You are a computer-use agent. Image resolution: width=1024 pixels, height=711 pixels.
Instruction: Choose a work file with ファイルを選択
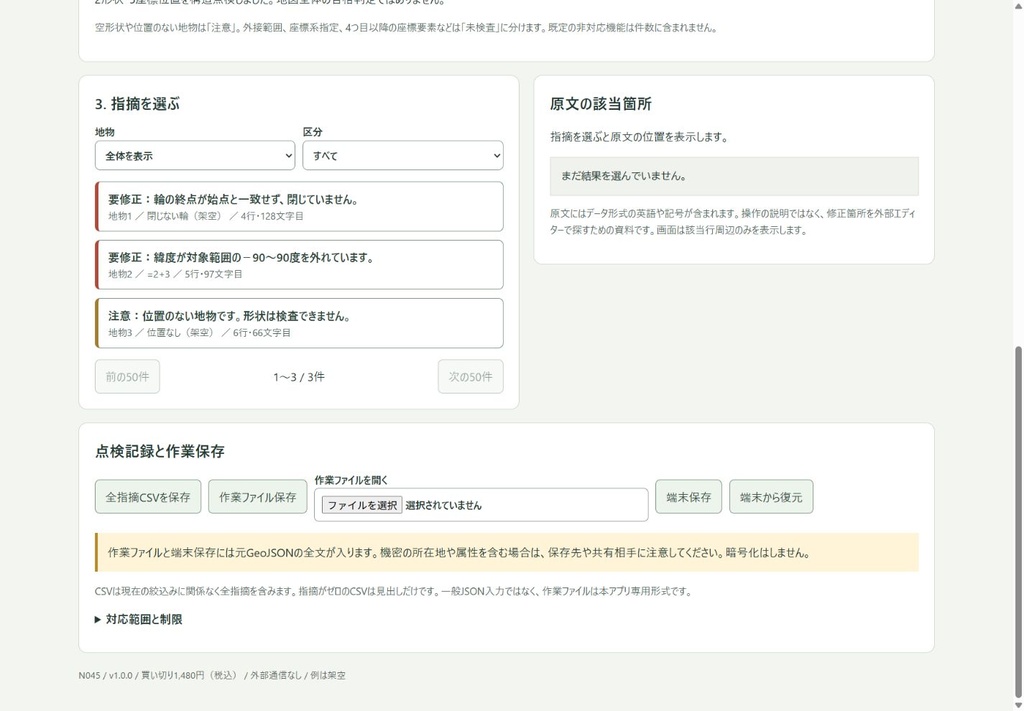coord(362,505)
